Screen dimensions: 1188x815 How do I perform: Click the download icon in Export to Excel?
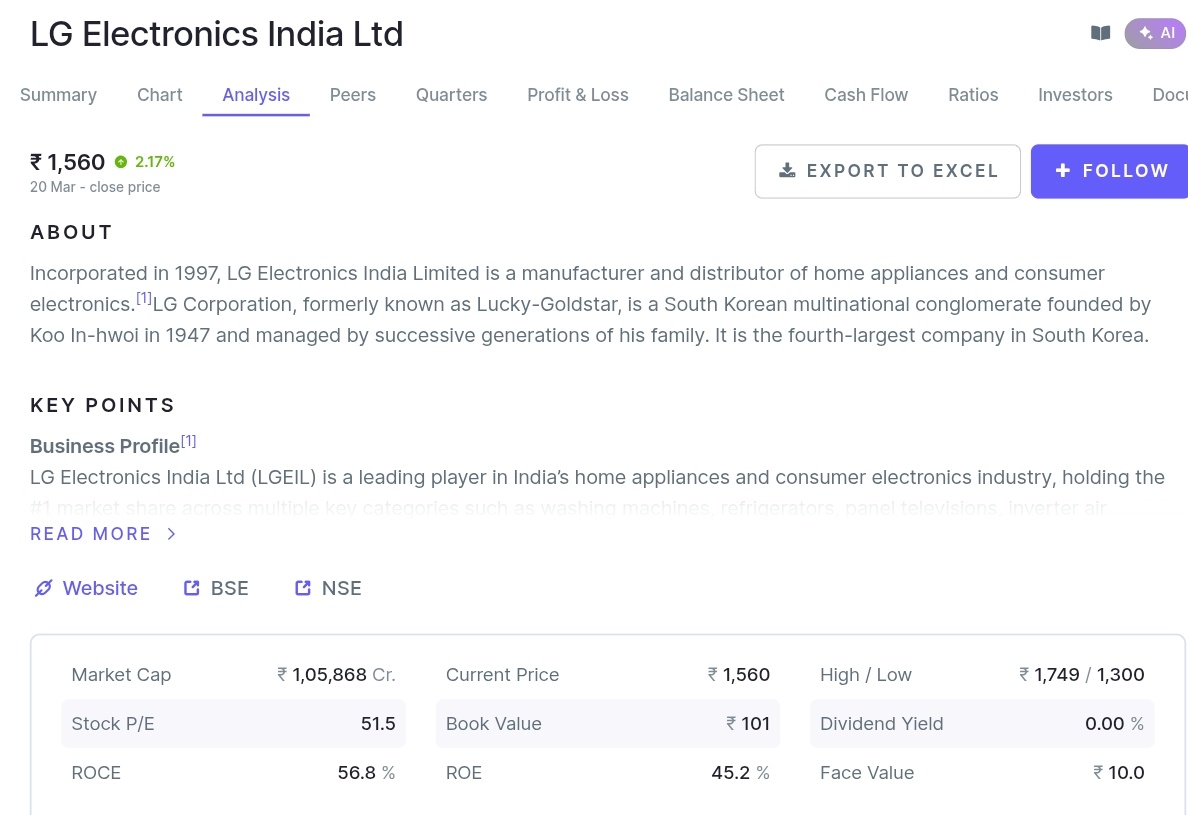click(787, 170)
